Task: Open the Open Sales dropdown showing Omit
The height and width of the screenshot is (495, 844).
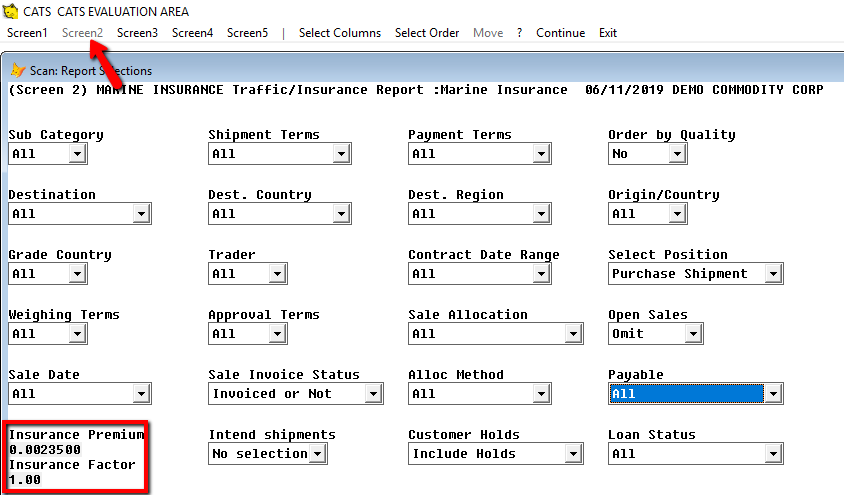Action: [693, 334]
